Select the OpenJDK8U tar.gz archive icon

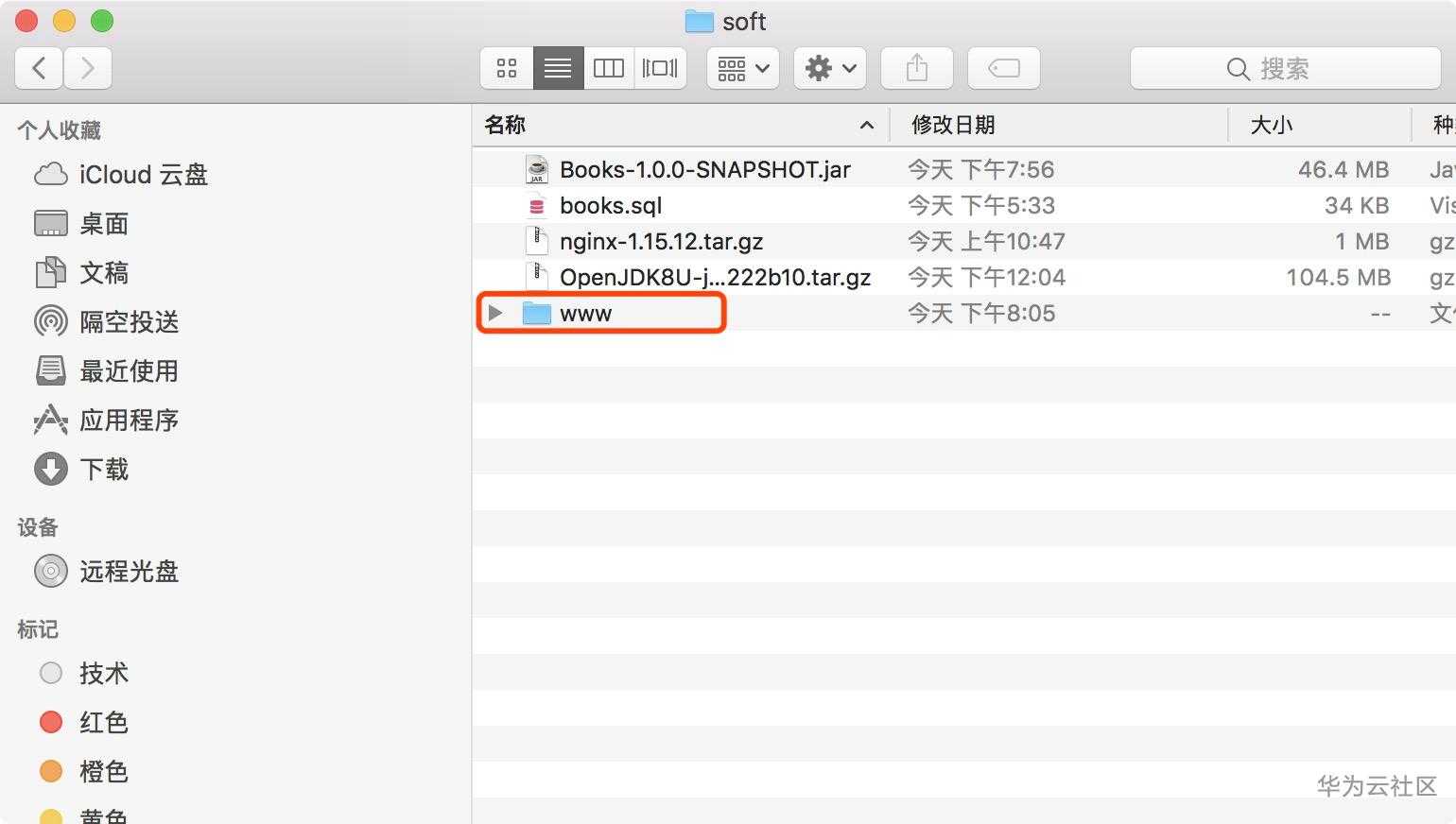click(x=537, y=277)
